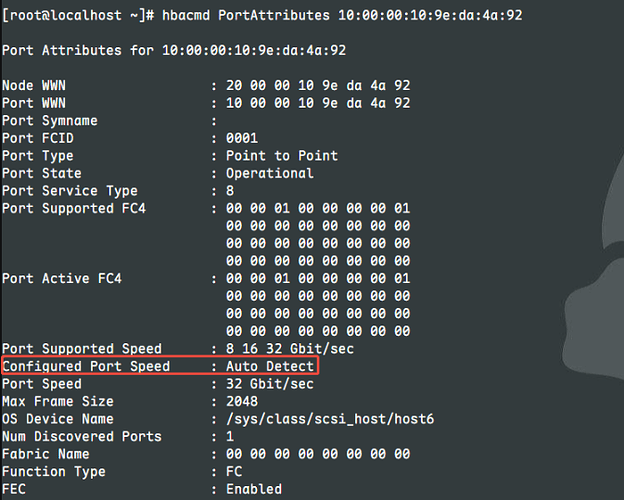Image resolution: width=624 pixels, height=500 pixels.
Task: Click the Port FCID value 0001
Action: [x=241, y=138]
